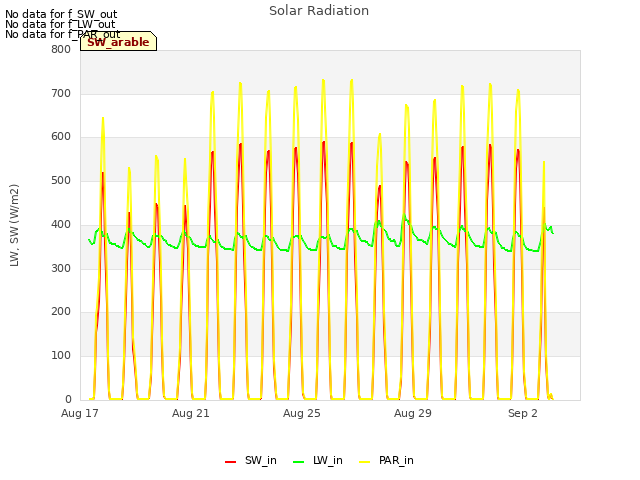
Task: Click the 'No data for f_PAR_out' message
Action: tap(62, 34)
